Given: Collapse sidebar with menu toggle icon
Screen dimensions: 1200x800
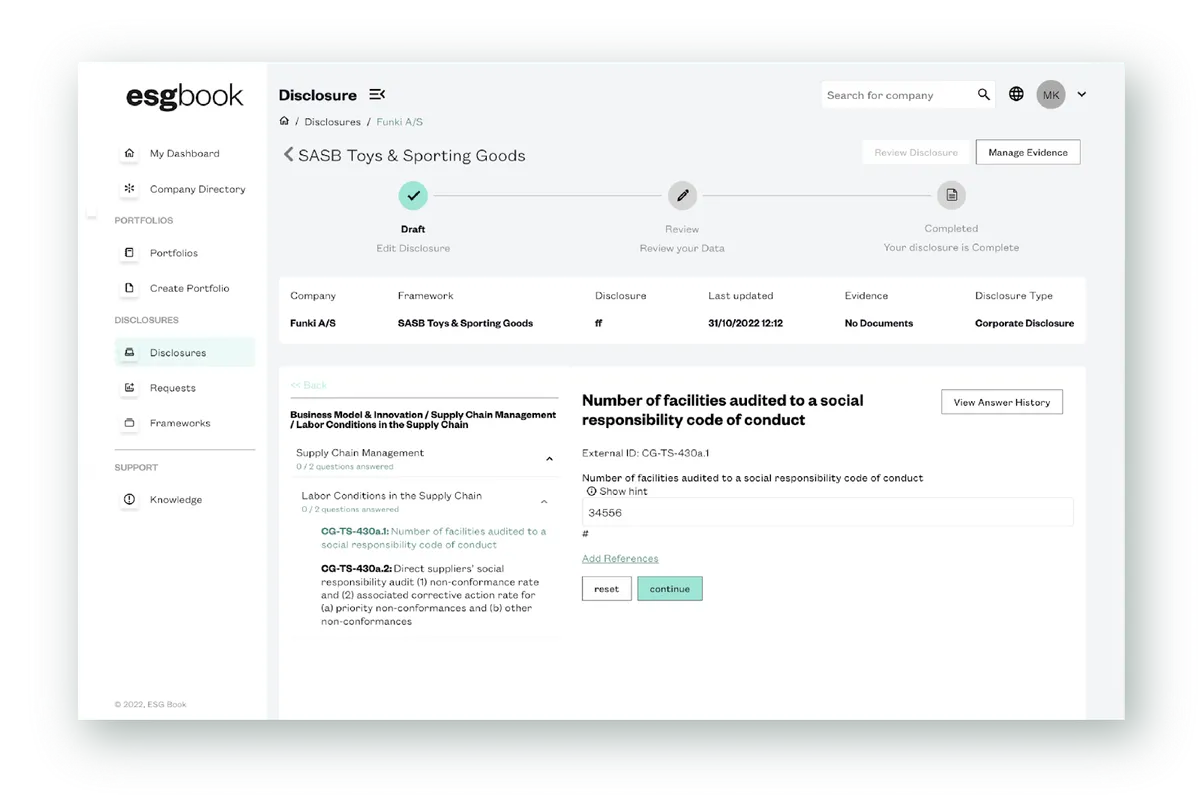Looking at the screenshot, I should [377, 94].
